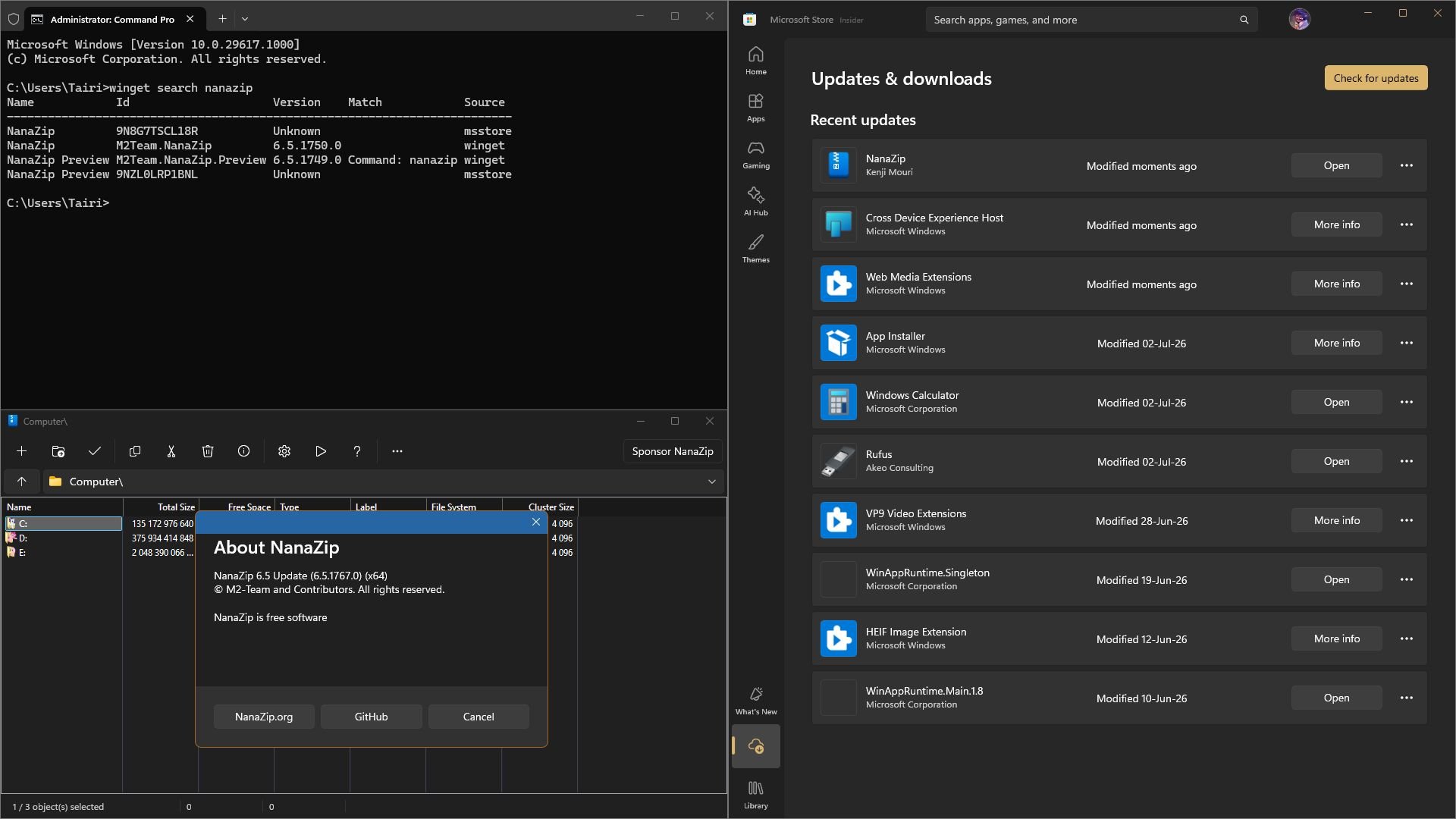
Task: Click NanaZip.org button in About dialog
Action: [264, 717]
